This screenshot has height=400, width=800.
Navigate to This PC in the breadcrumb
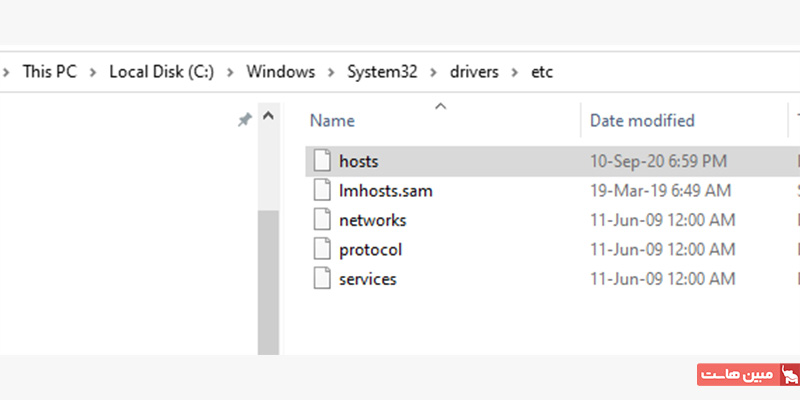(x=50, y=72)
